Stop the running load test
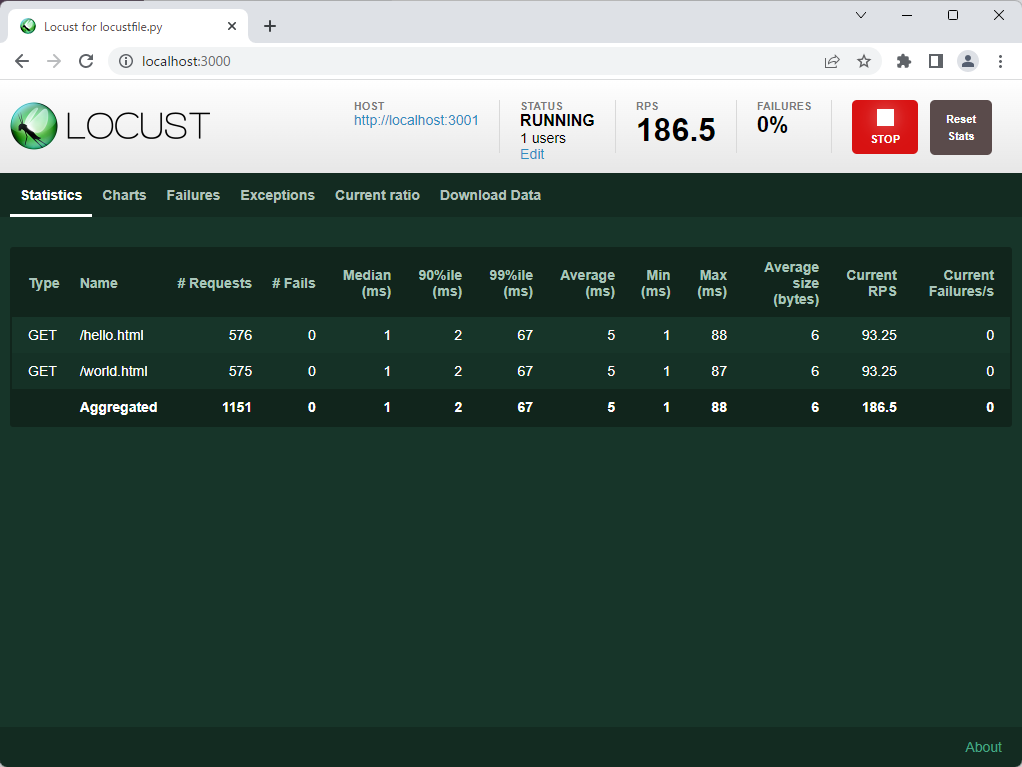Viewport: 1022px width, 767px height. coord(884,127)
